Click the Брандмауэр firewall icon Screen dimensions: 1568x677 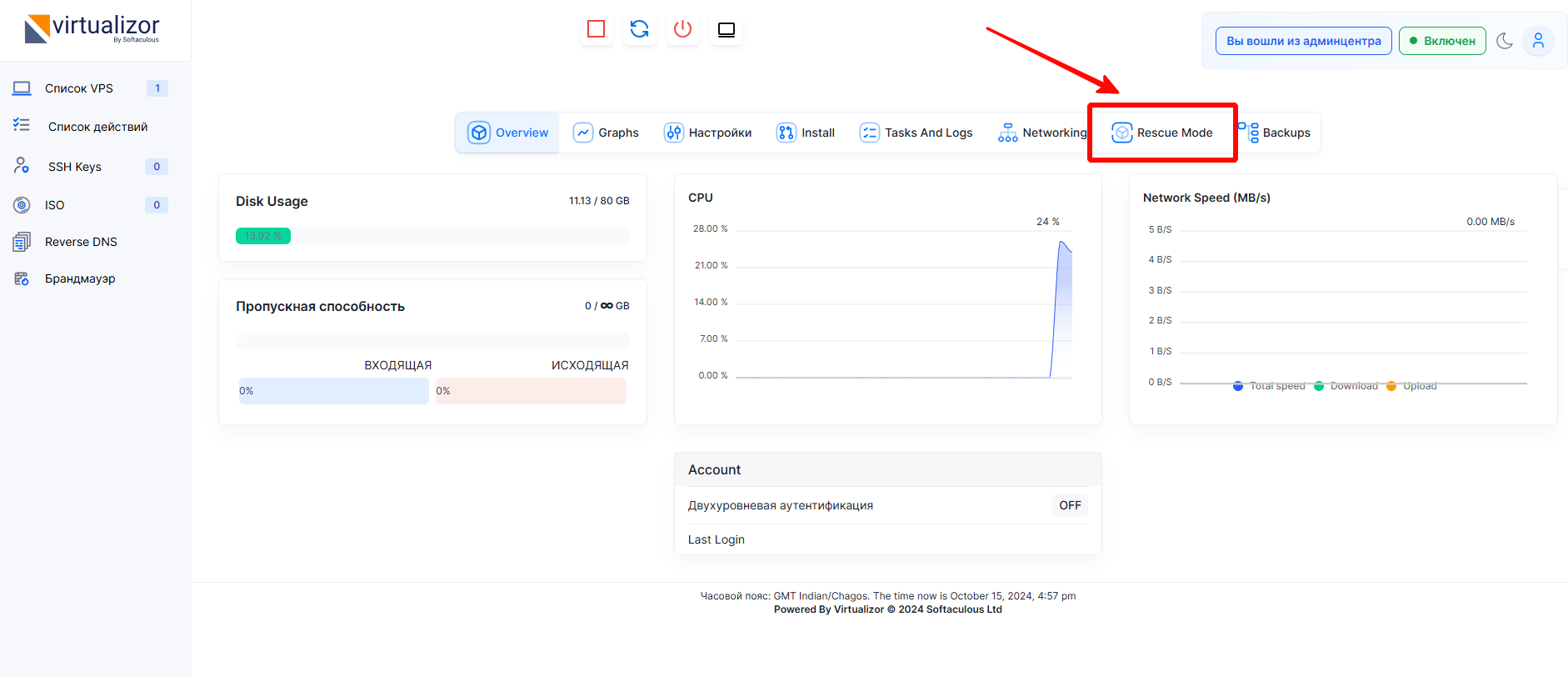click(22, 278)
